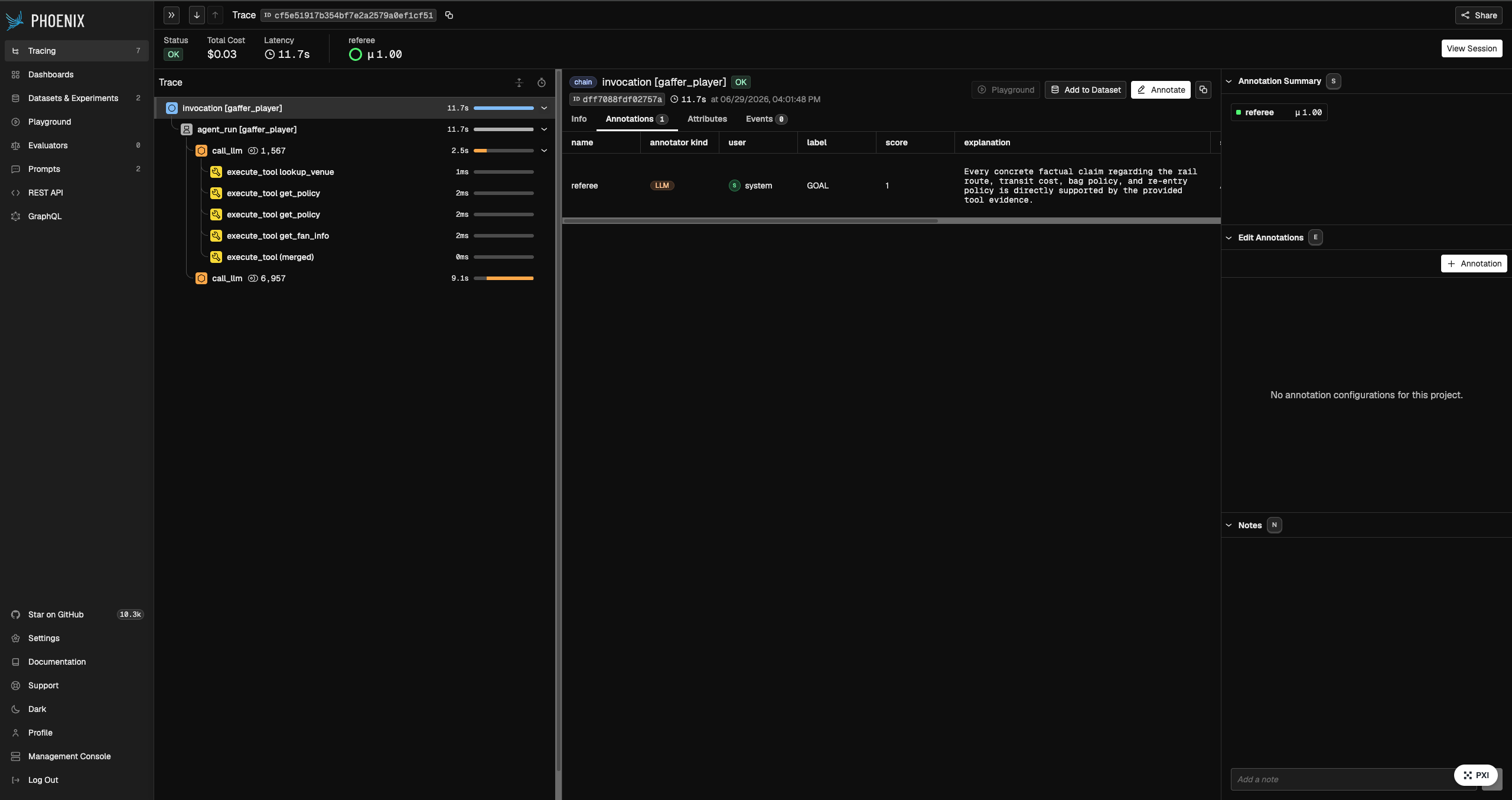Go to next trace with down arrow

pos(197,15)
